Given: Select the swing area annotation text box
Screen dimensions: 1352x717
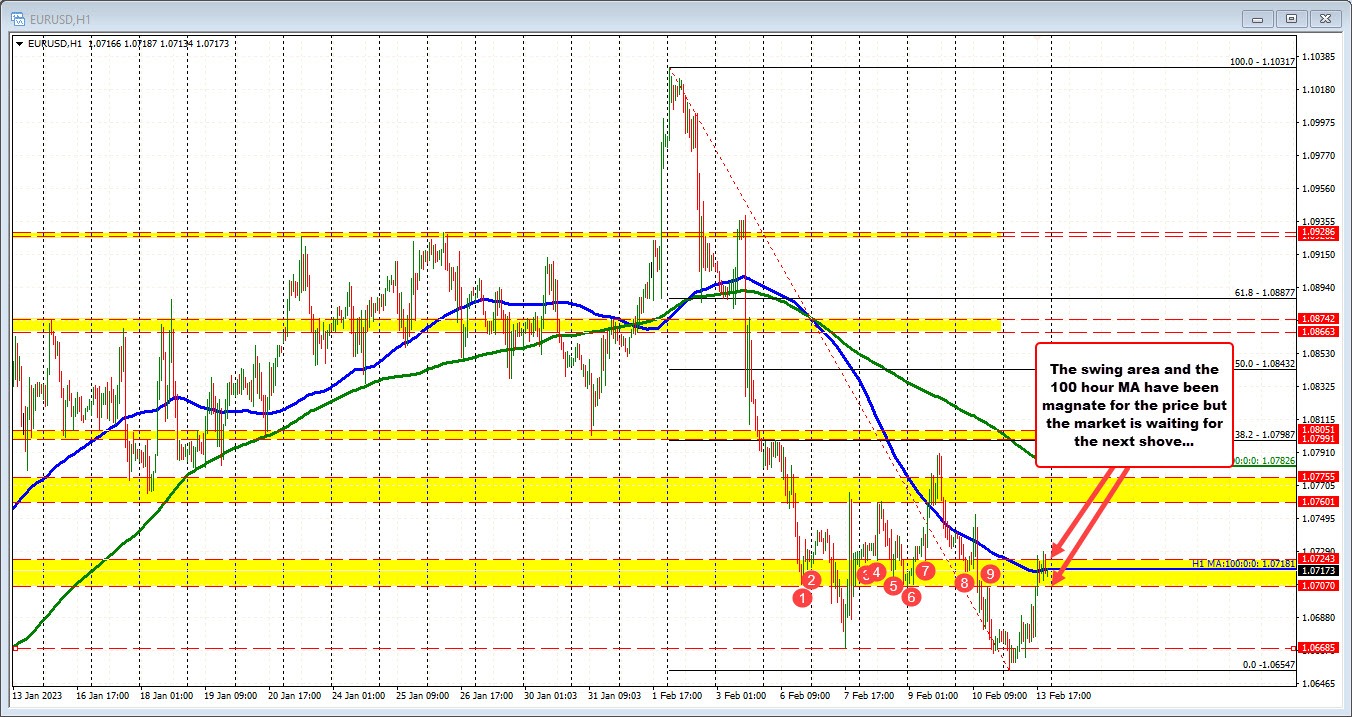Looking at the screenshot, I should click(x=1133, y=405).
